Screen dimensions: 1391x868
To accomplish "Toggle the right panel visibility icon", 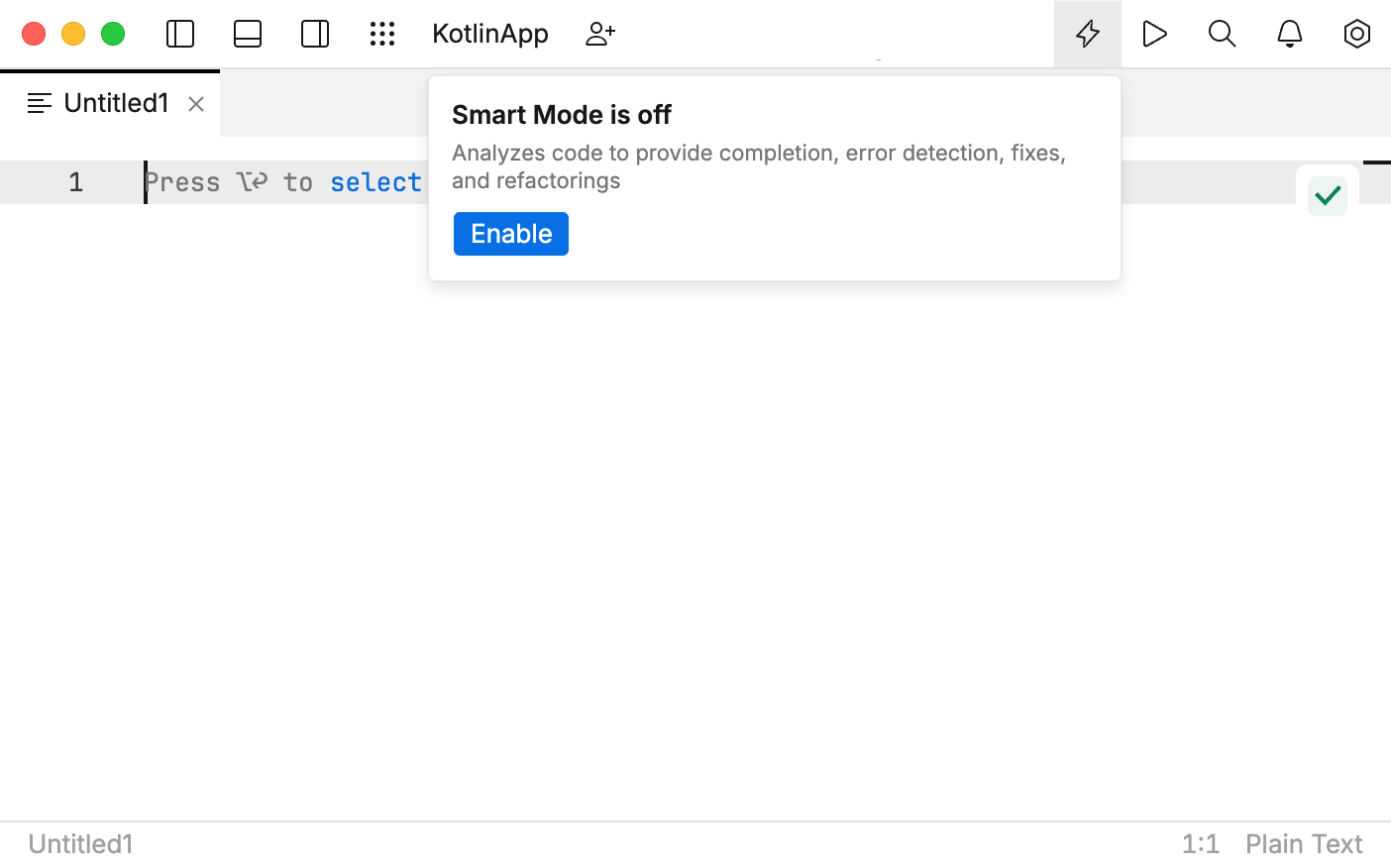I will tap(315, 34).
